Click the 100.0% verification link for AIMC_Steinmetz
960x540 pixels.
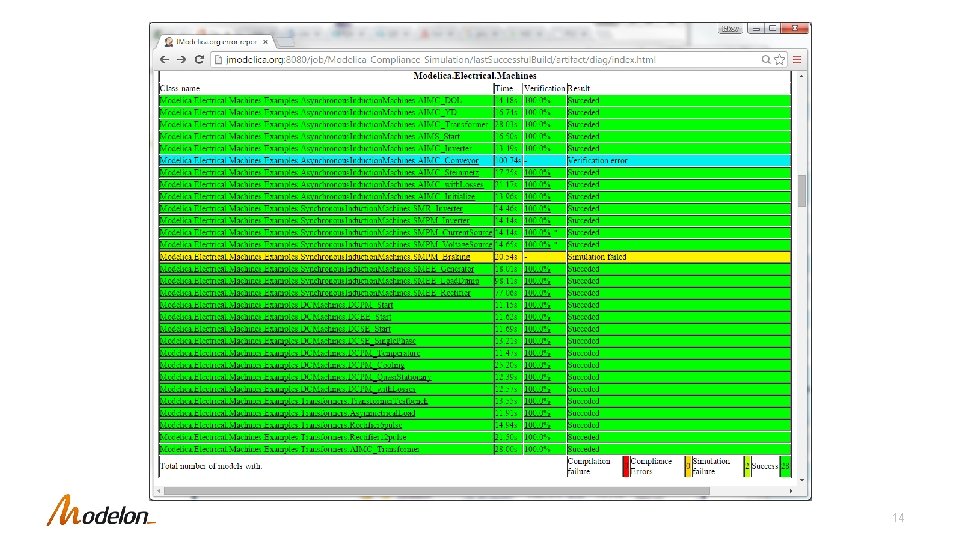(x=537, y=173)
